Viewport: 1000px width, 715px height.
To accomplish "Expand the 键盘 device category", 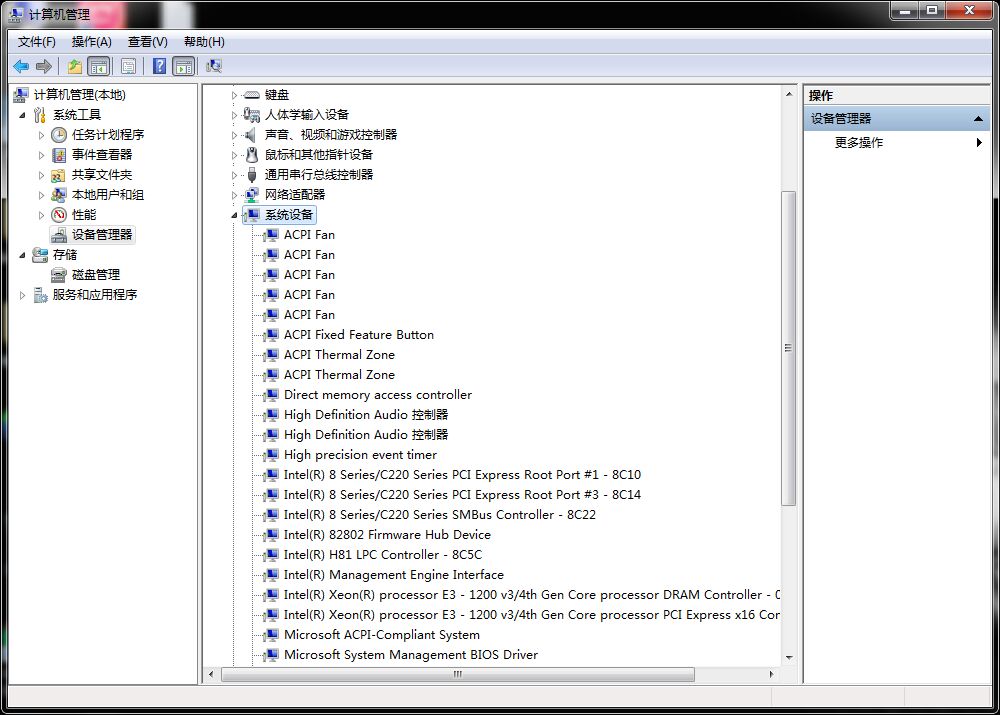I will tap(234, 96).
